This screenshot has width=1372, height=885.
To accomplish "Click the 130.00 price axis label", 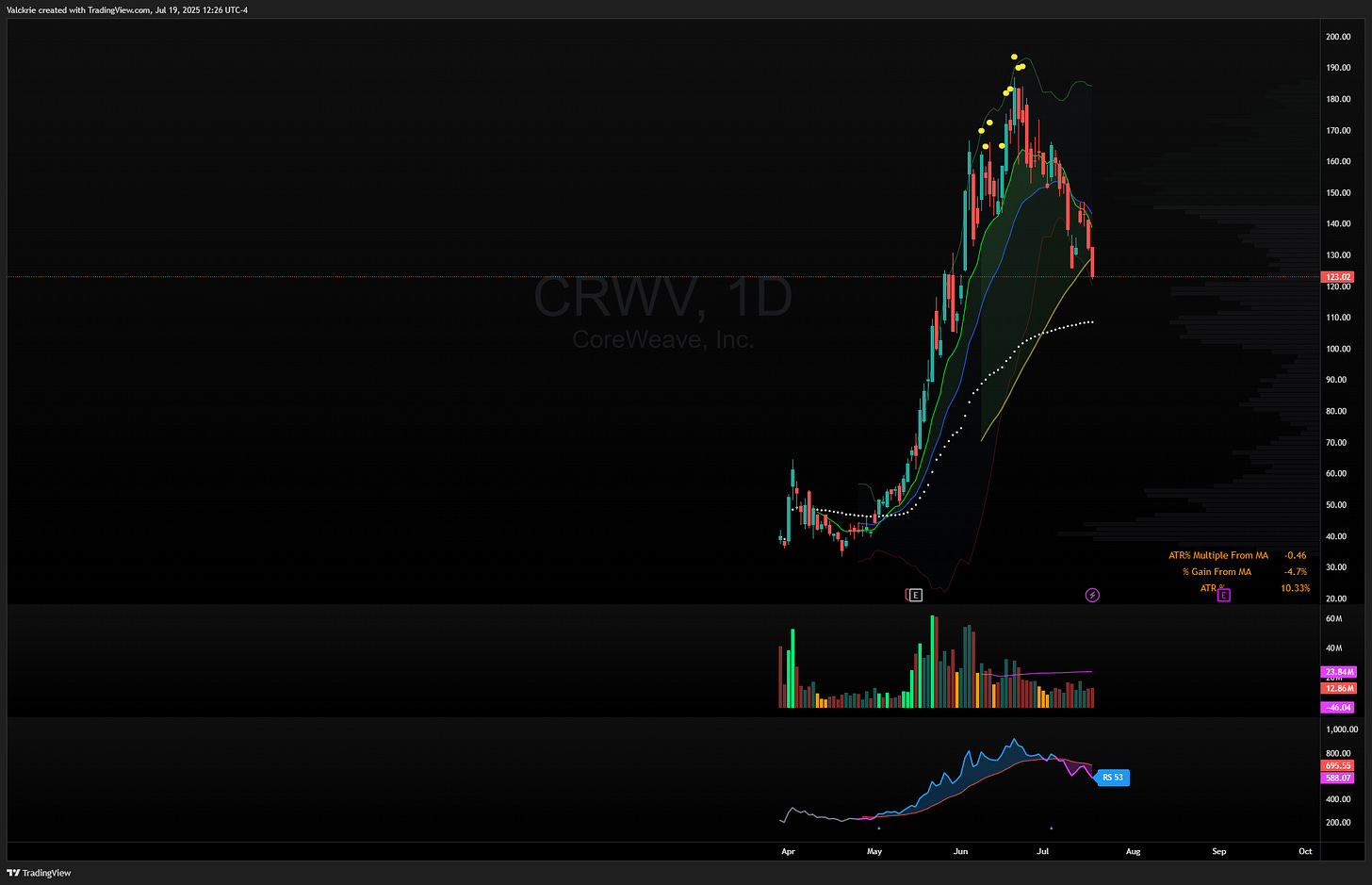I will click(1338, 255).
